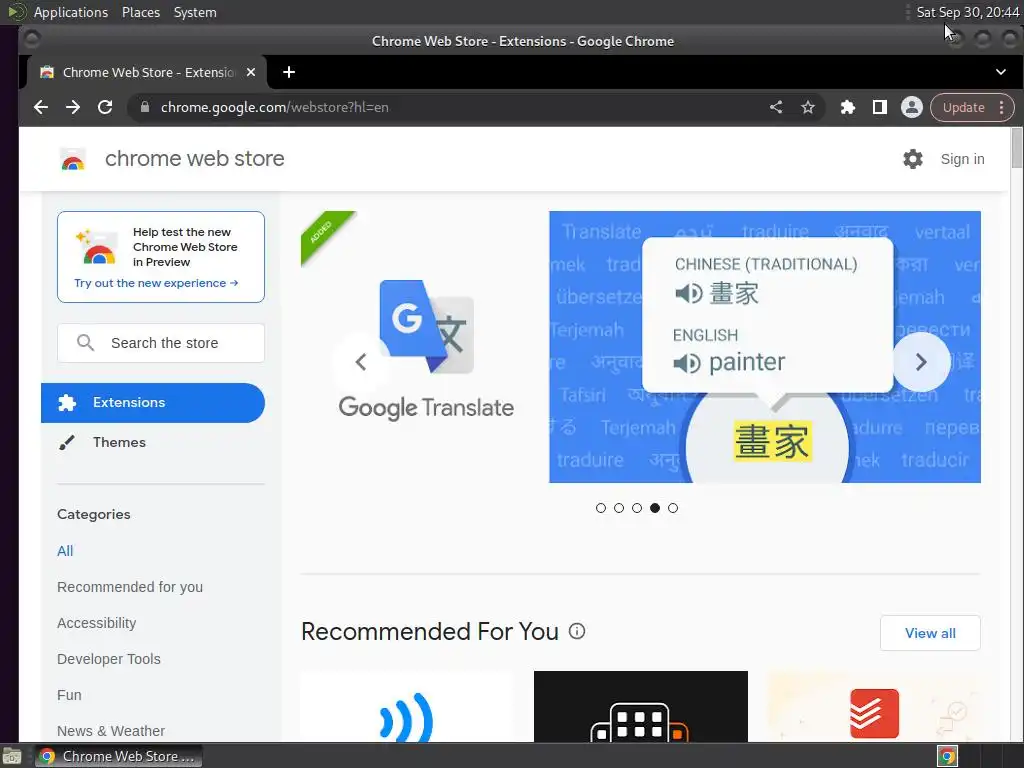Click the magnifier icon in store search
This screenshot has width=1024, height=768.
coord(86,343)
